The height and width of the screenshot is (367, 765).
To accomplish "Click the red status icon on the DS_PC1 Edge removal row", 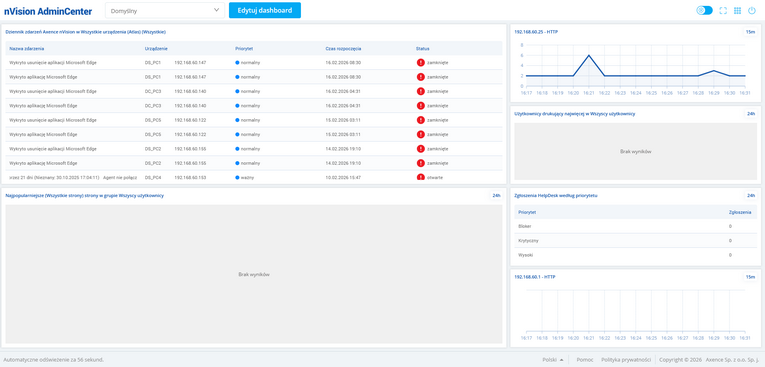I will point(421,62).
